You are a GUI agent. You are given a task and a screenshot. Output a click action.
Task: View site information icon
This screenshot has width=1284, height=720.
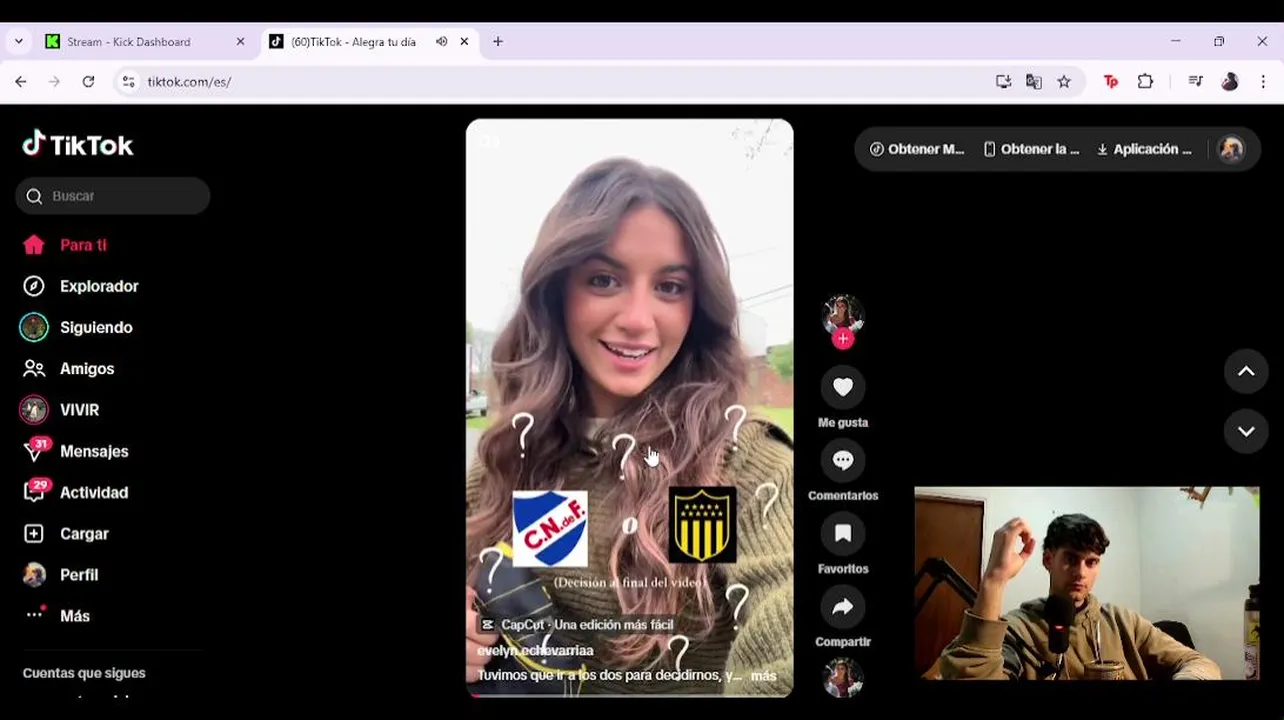[128, 82]
